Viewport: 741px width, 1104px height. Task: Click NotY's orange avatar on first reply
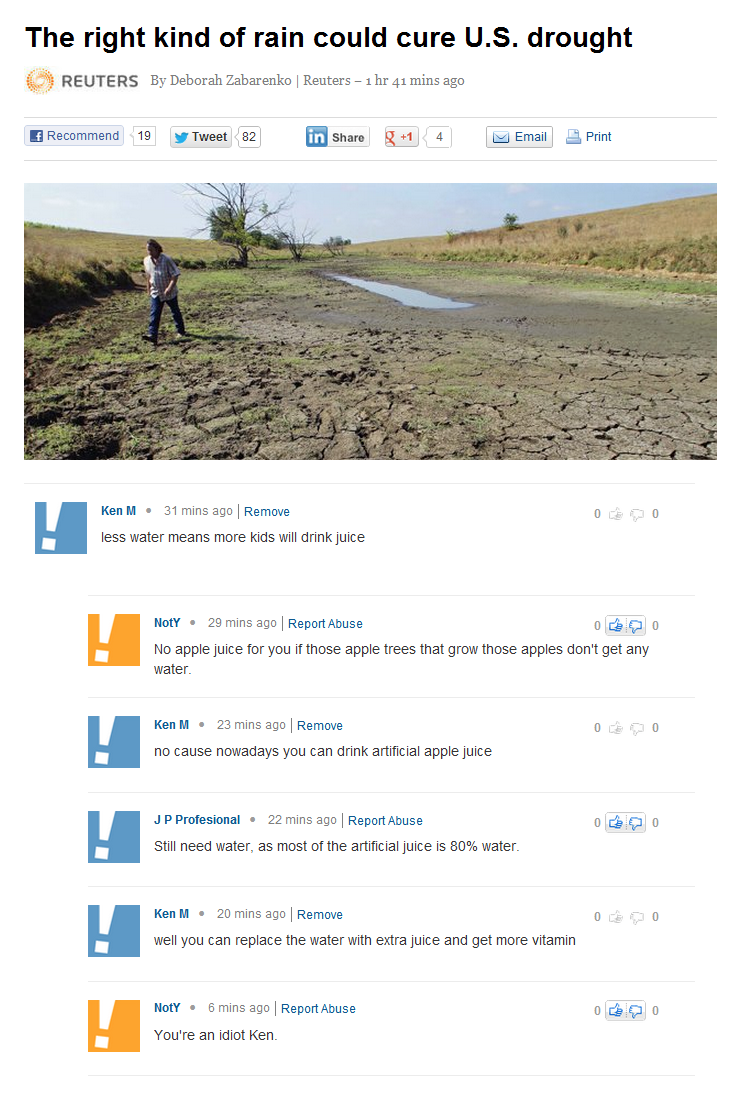point(114,640)
